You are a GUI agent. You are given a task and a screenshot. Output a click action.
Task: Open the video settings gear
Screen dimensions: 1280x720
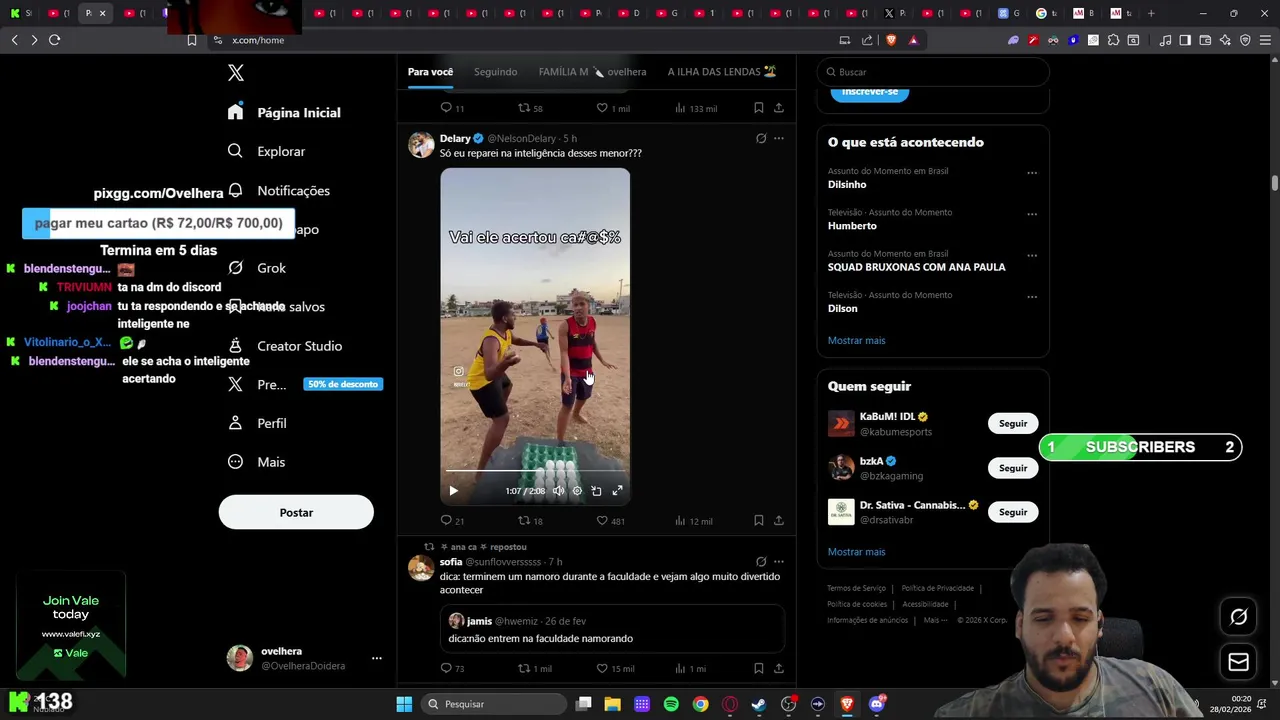point(577,491)
